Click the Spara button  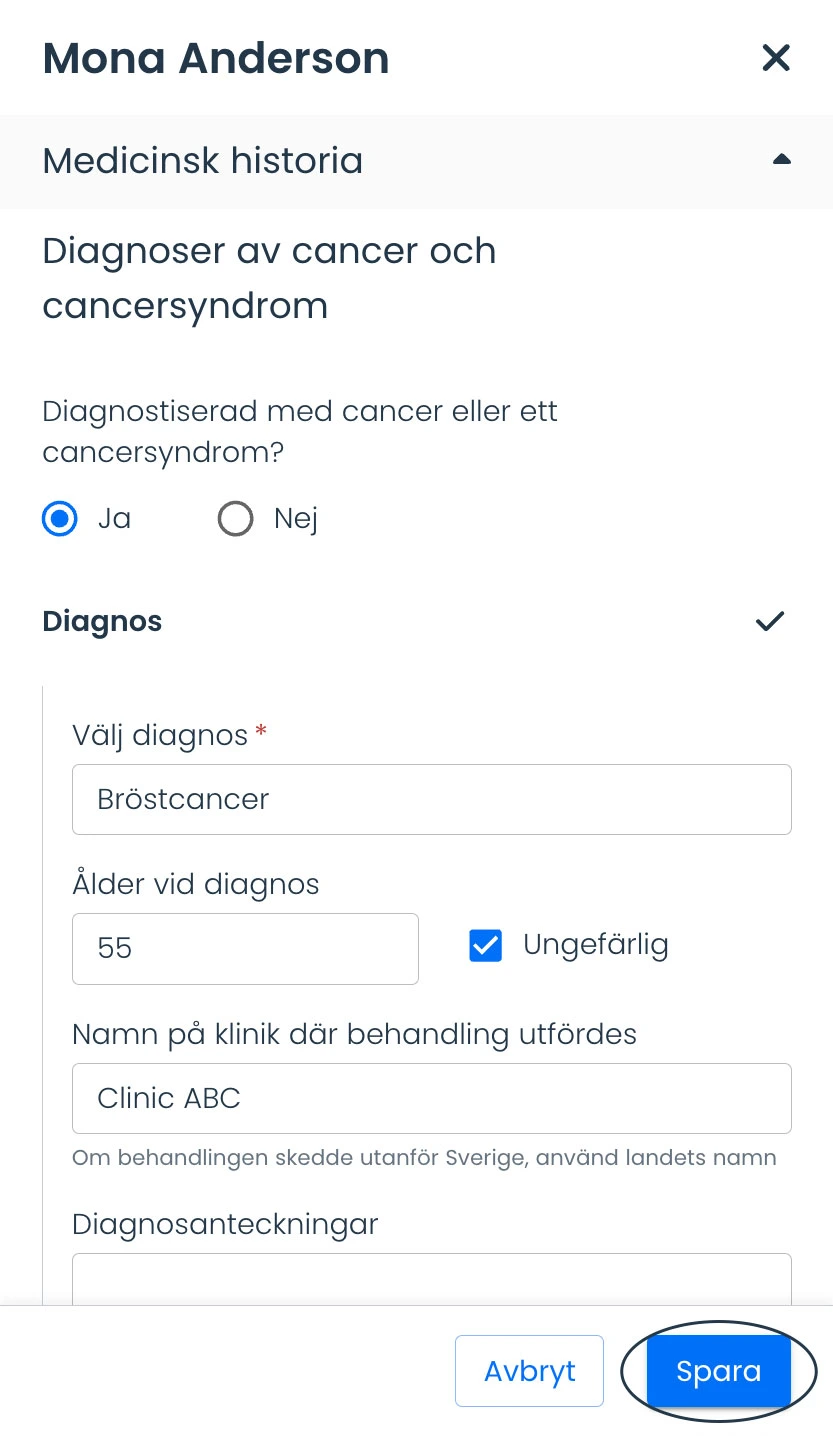point(719,1371)
